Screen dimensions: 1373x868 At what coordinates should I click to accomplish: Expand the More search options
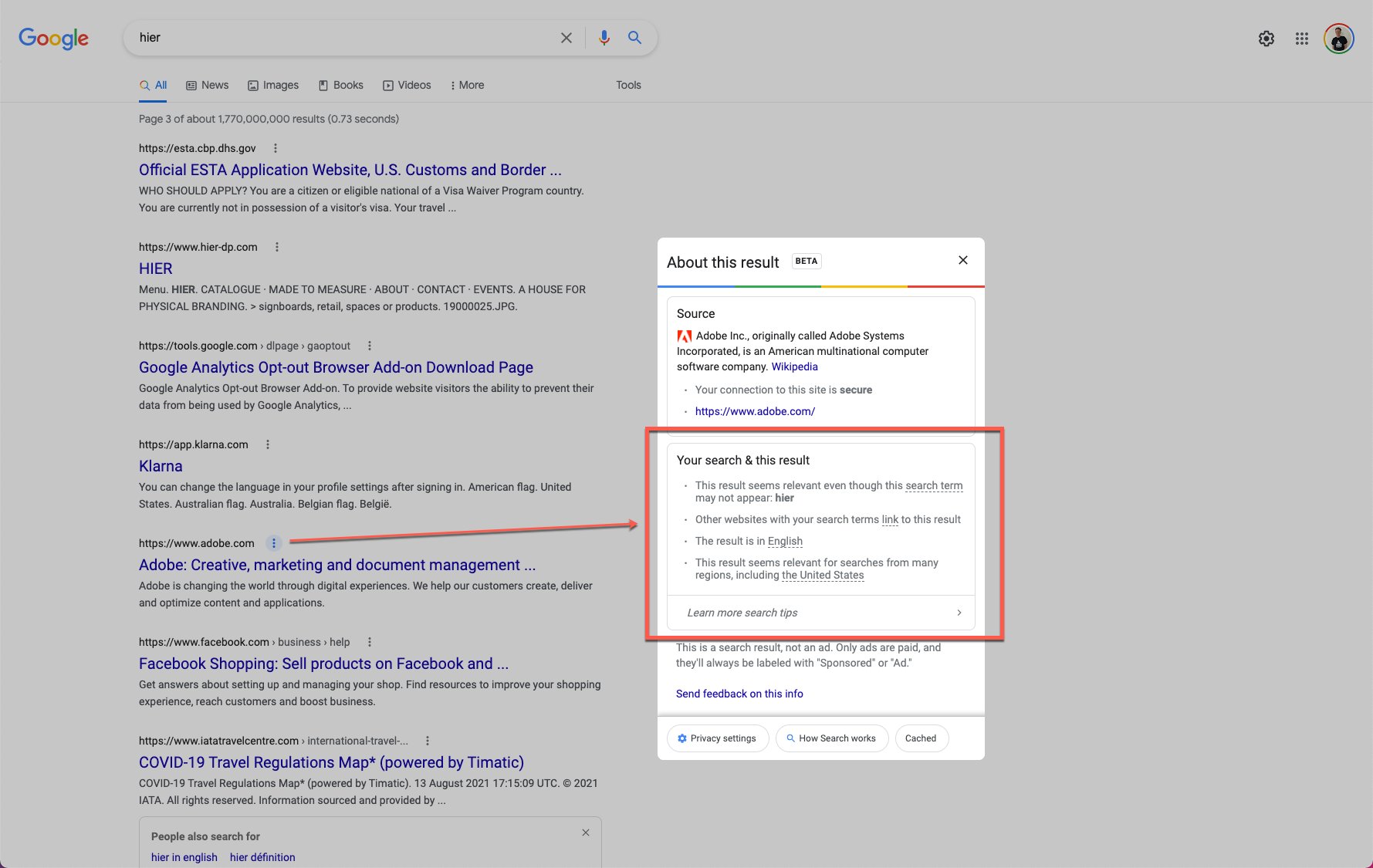click(467, 85)
